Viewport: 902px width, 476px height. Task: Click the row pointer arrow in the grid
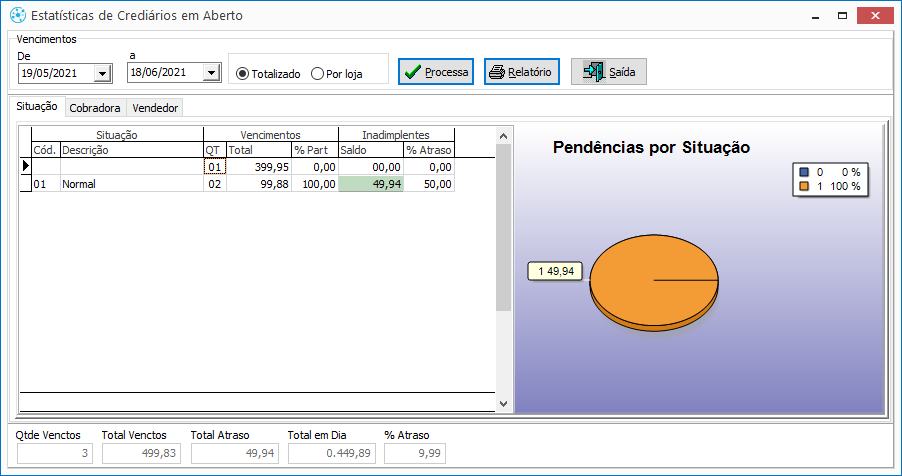[25, 166]
